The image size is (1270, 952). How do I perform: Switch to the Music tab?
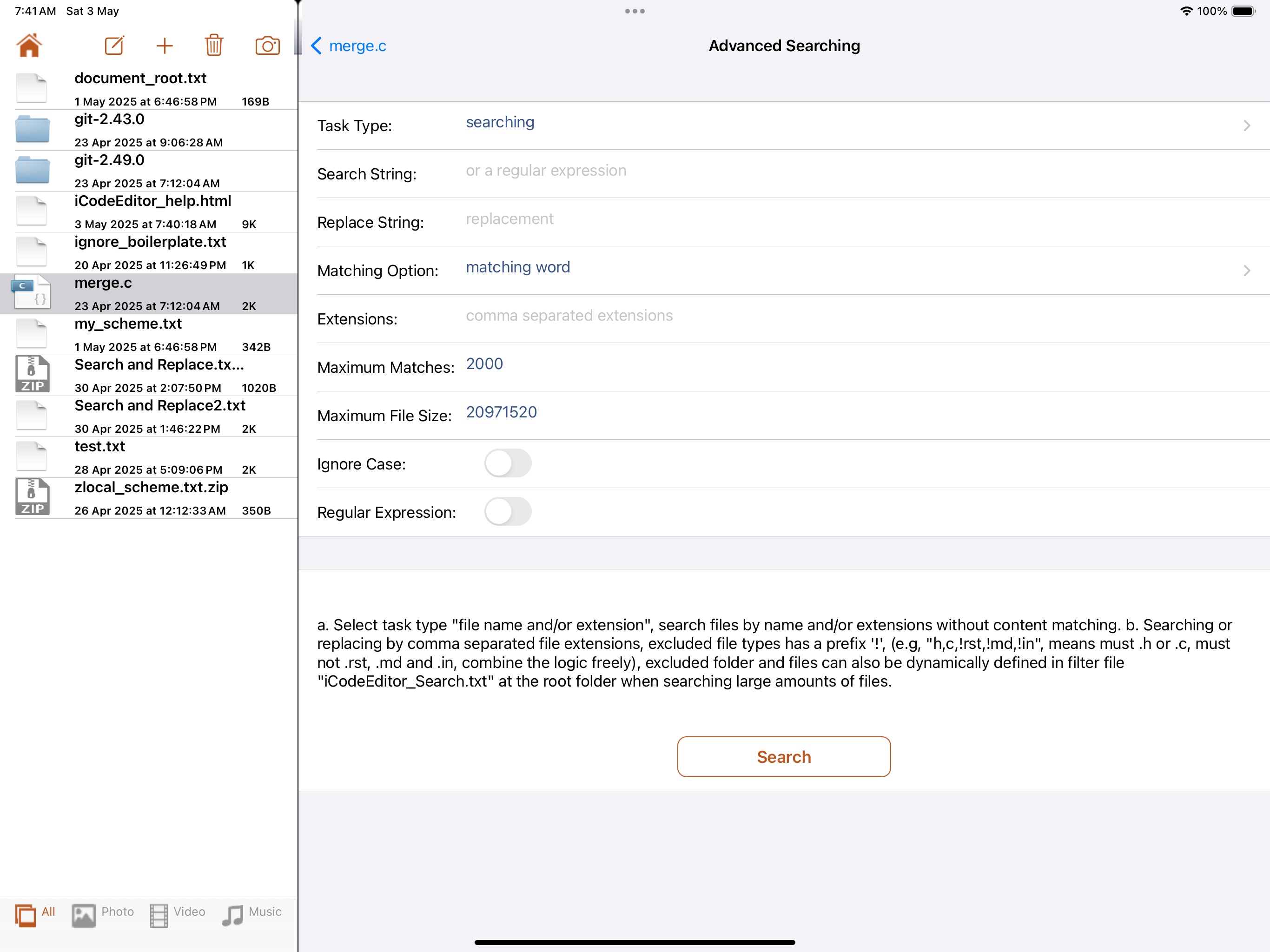pyautogui.click(x=251, y=914)
